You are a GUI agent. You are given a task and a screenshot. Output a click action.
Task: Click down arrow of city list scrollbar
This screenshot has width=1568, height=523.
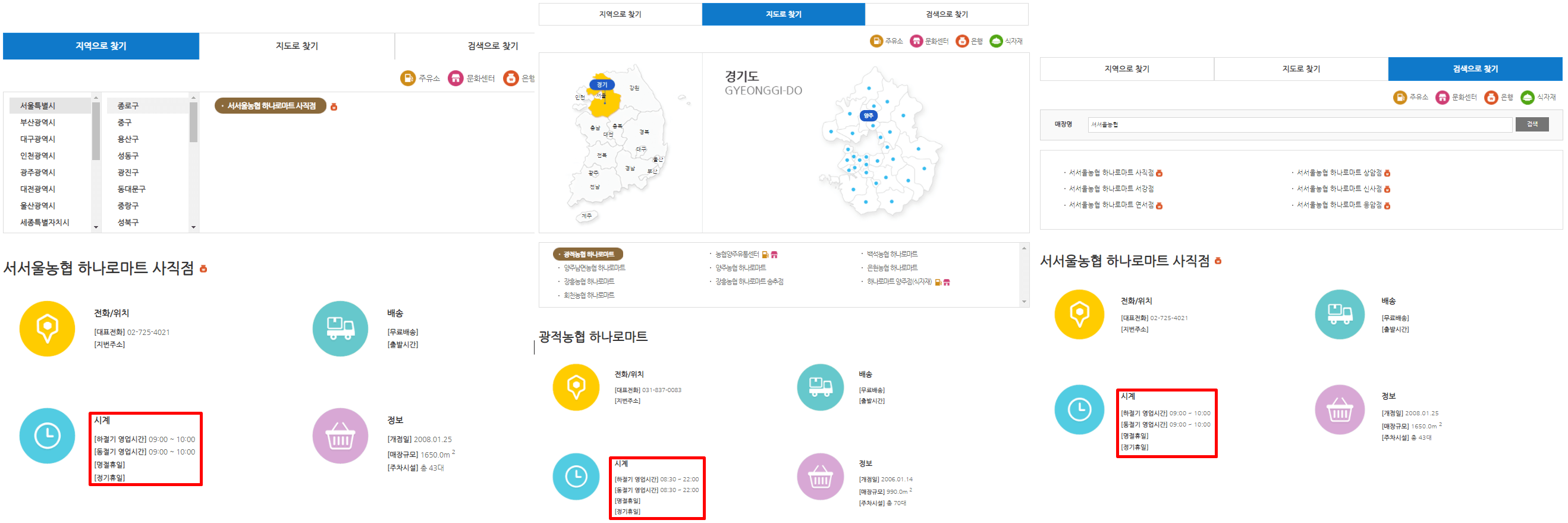[96, 228]
